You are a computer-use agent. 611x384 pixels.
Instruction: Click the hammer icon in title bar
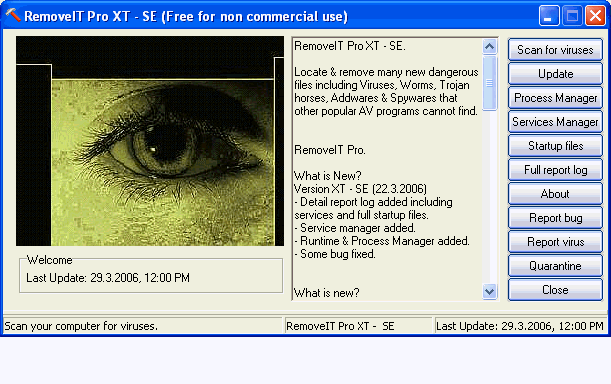click(13, 15)
